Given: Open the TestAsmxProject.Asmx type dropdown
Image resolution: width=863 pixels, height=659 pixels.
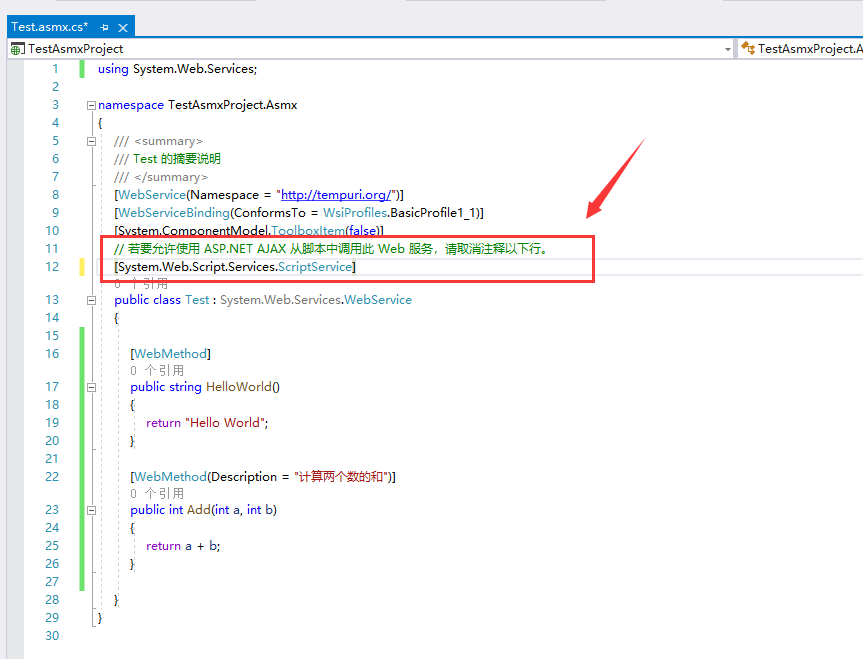Looking at the screenshot, I should pos(801,49).
